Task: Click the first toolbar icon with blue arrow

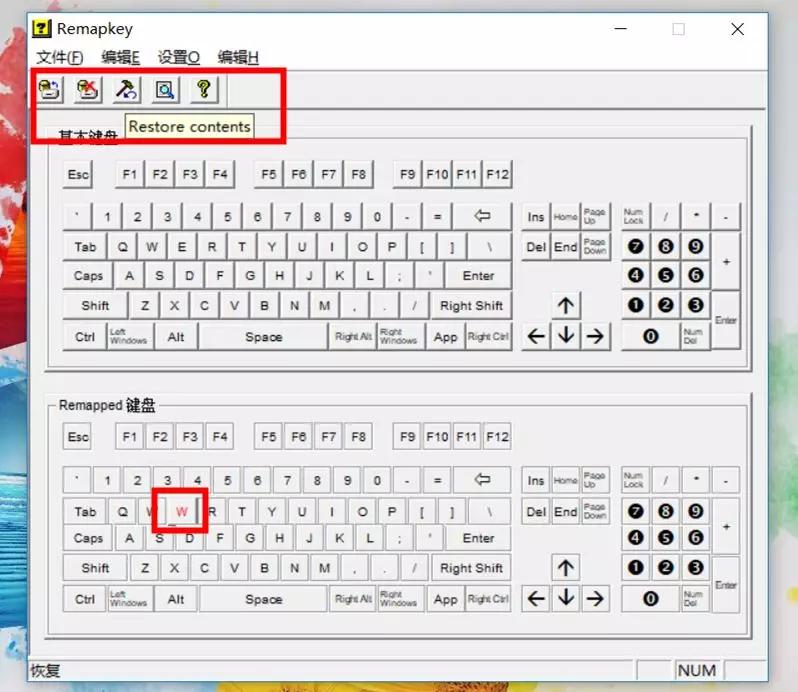Action: tap(49, 89)
